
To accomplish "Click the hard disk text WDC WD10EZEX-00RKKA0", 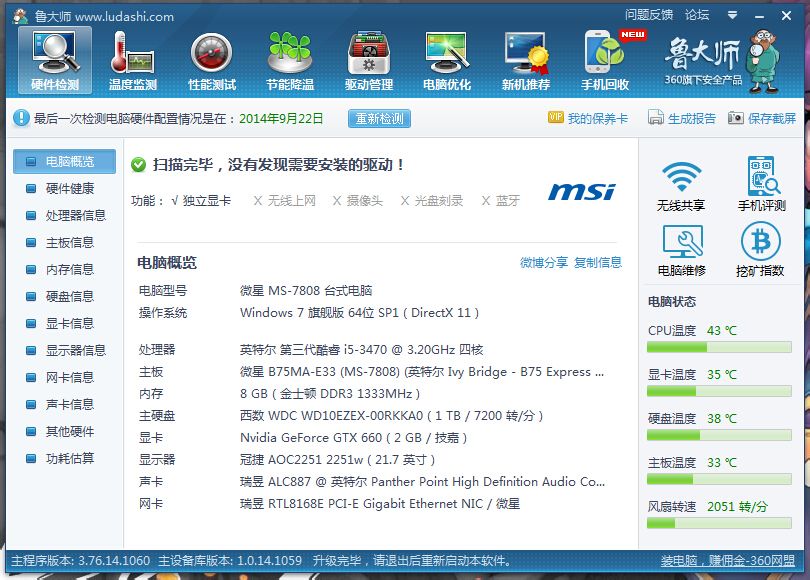I will click(x=346, y=416).
